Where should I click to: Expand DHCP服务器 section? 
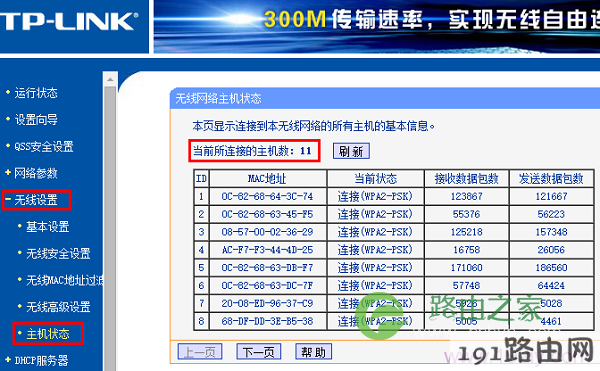coord(41,360)
